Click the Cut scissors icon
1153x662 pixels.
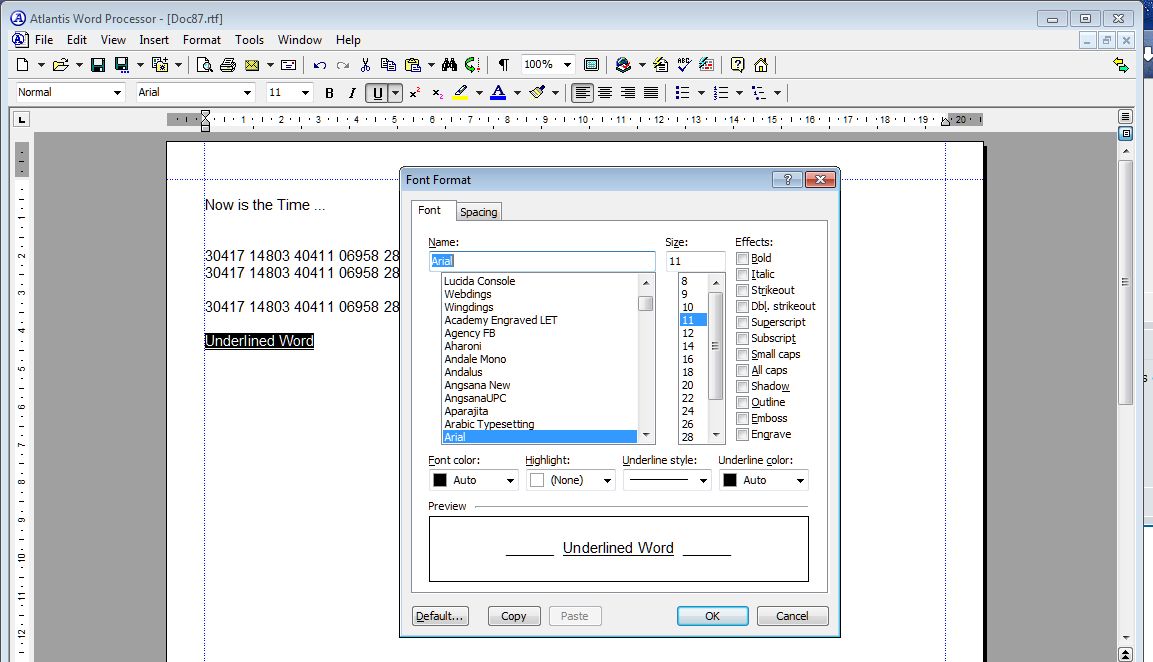coord(365,65)
